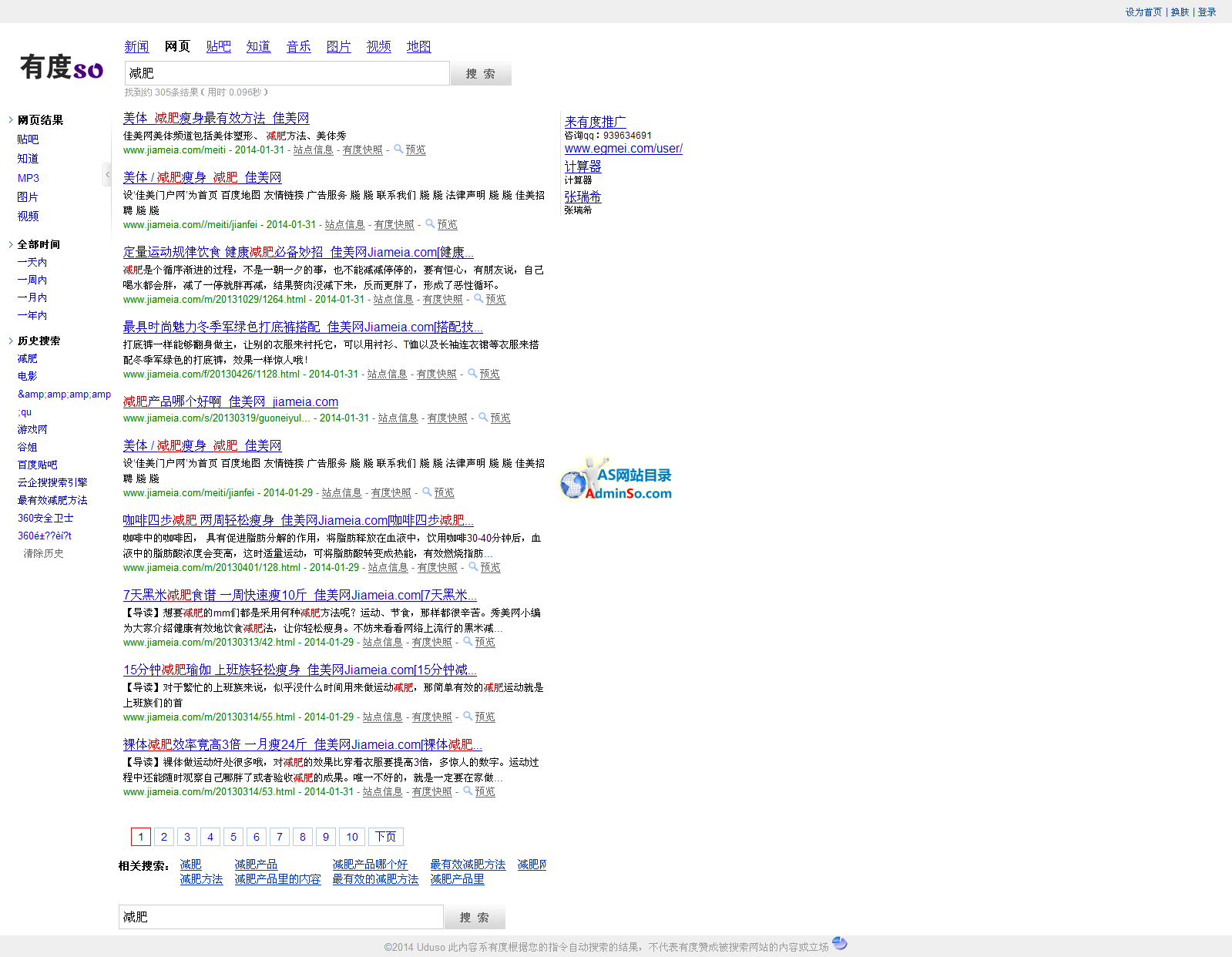Switch to the 新闻 tab
1232x957 pixels.
(x=136, y=46)
